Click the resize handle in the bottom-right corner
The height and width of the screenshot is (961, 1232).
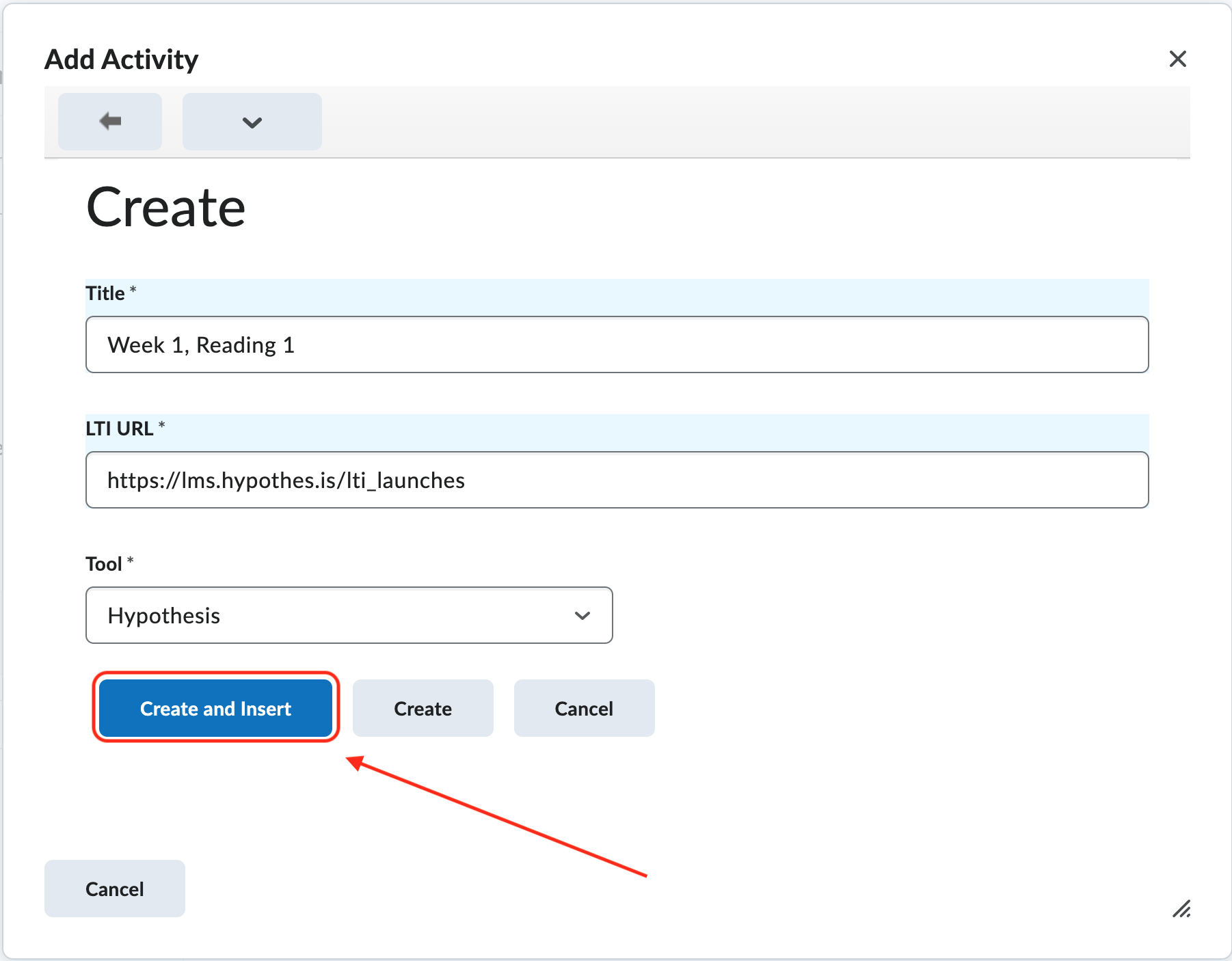pyautogui.click(x=1181, y=909)
